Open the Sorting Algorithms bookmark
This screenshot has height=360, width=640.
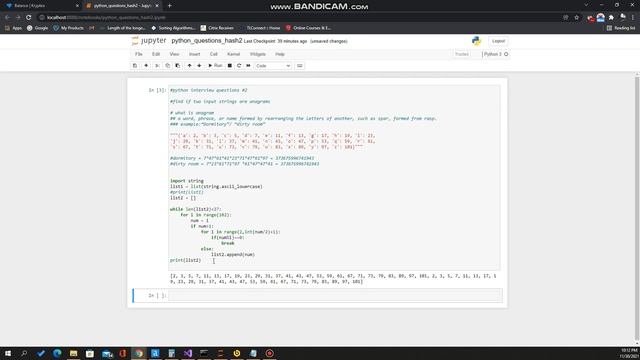(173, 28)
